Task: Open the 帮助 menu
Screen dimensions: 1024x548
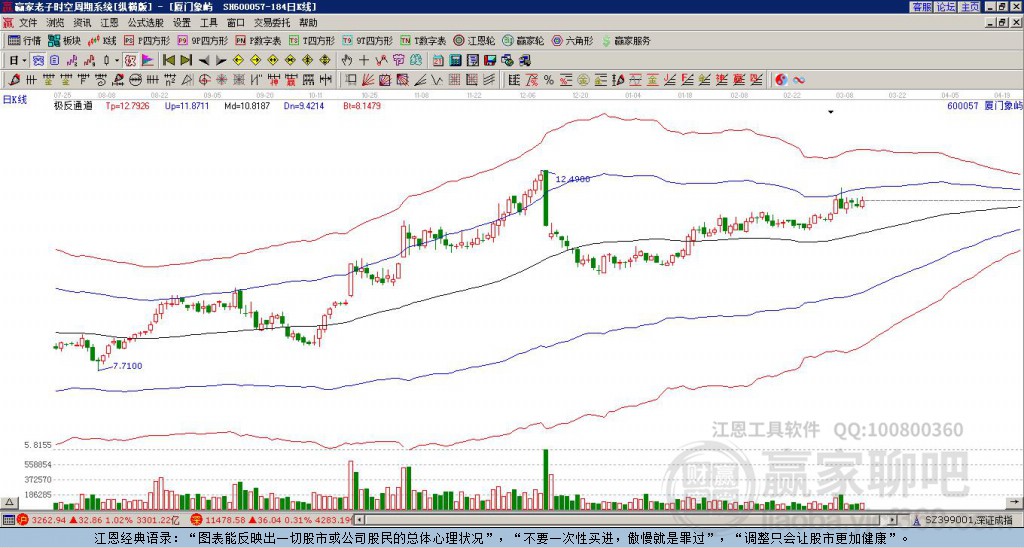Action: point(308,23)
